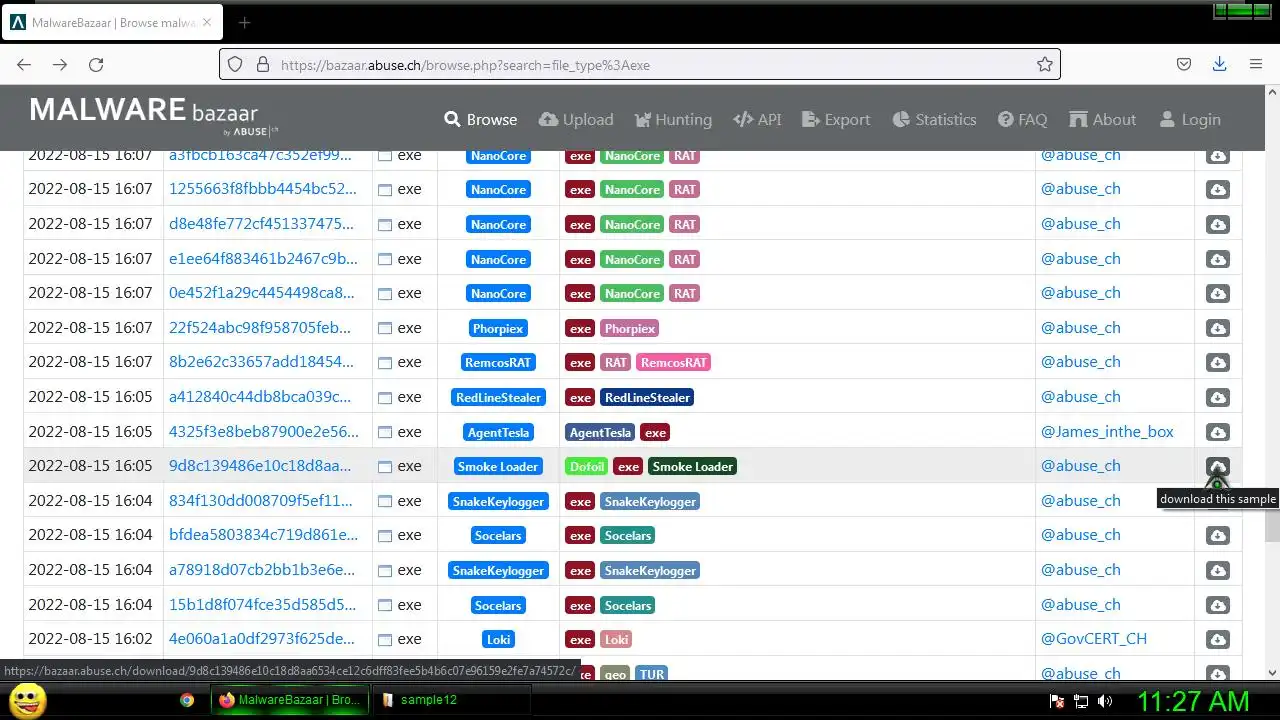Download the a78918d07cb2bb1b3e6e SnakeKeylogger sample
The height and width of the screenshot is (720, 1280).
coord(1217,571)
